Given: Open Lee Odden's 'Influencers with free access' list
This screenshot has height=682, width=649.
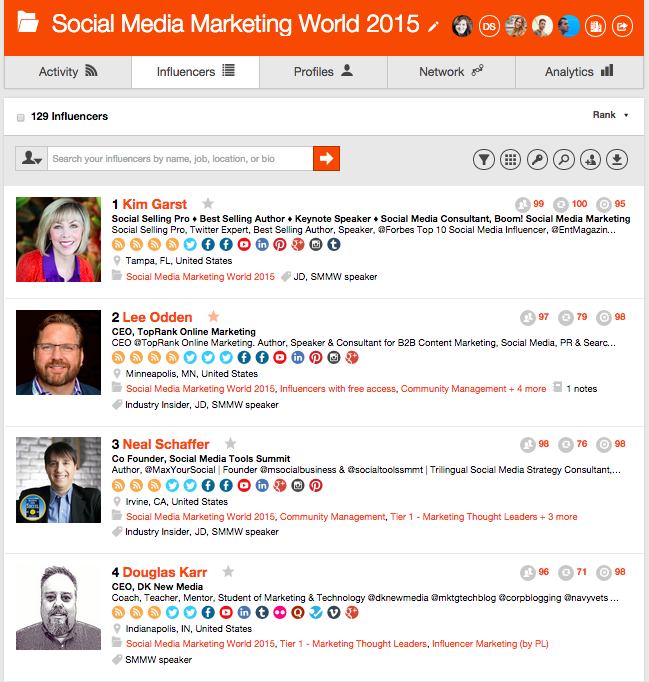Looking at the screenshot, I should [338, 389].
